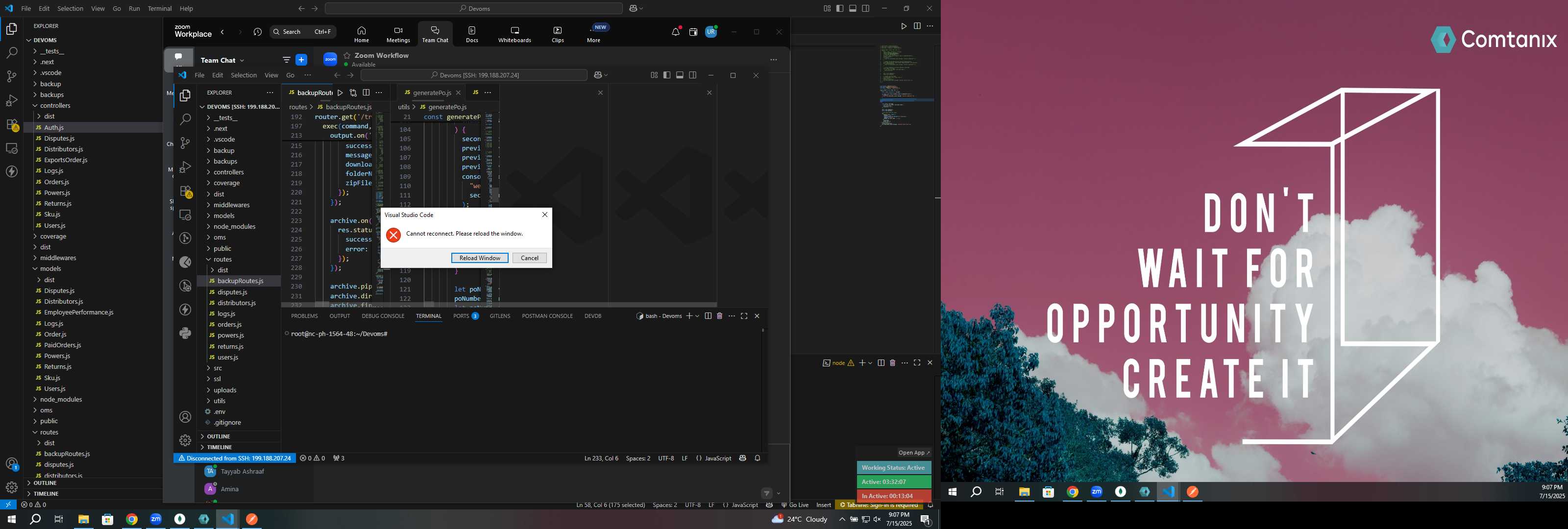Viewport: 1568px width, 529px height.
Task: Customize layout in front VS Code title bar
Action: (x=654, y=75)
